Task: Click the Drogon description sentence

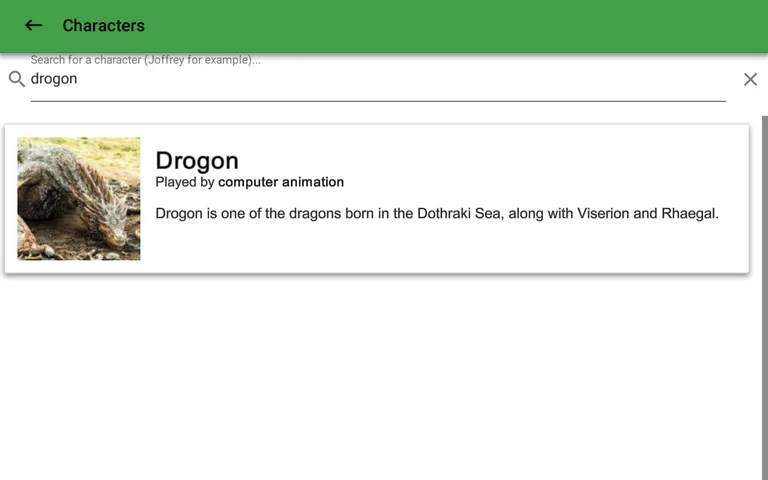Action: (x=437, y=213)
